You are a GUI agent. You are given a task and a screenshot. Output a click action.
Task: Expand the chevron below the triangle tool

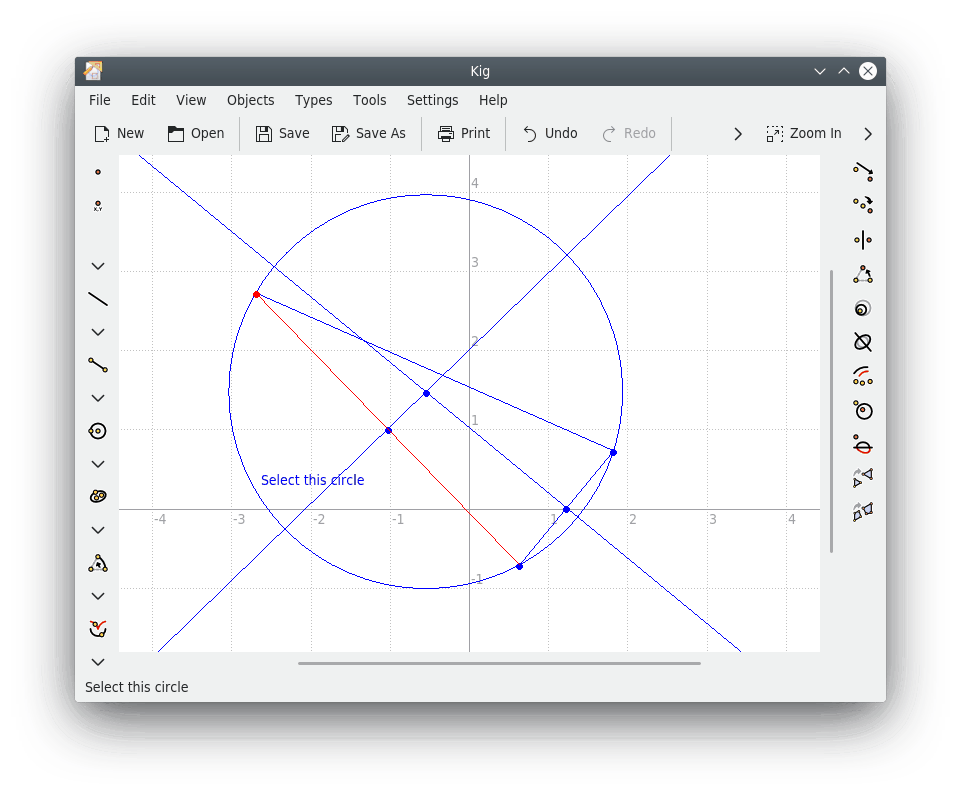click(x=97, y=596)
